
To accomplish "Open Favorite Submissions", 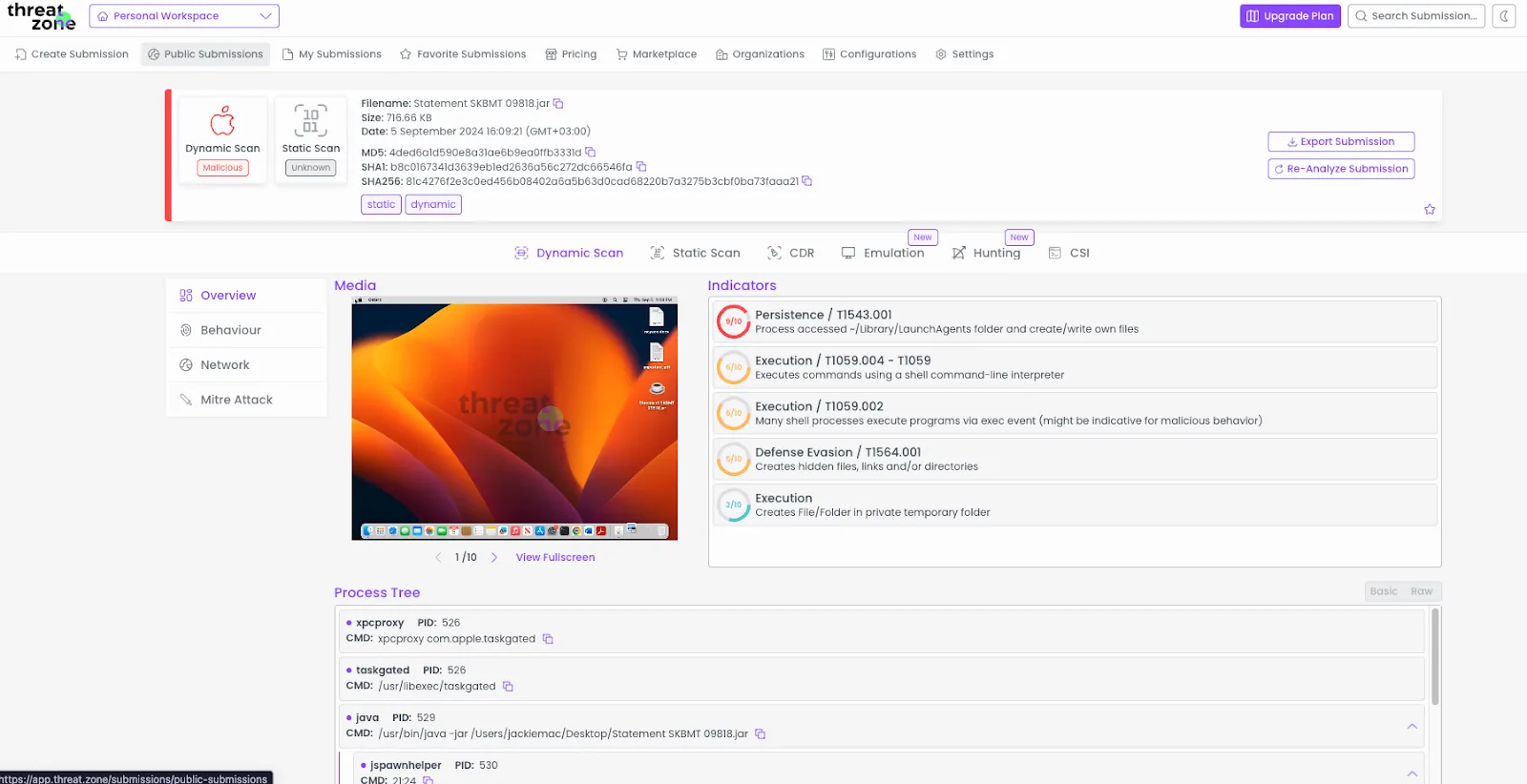I will (x=463, y=54).
